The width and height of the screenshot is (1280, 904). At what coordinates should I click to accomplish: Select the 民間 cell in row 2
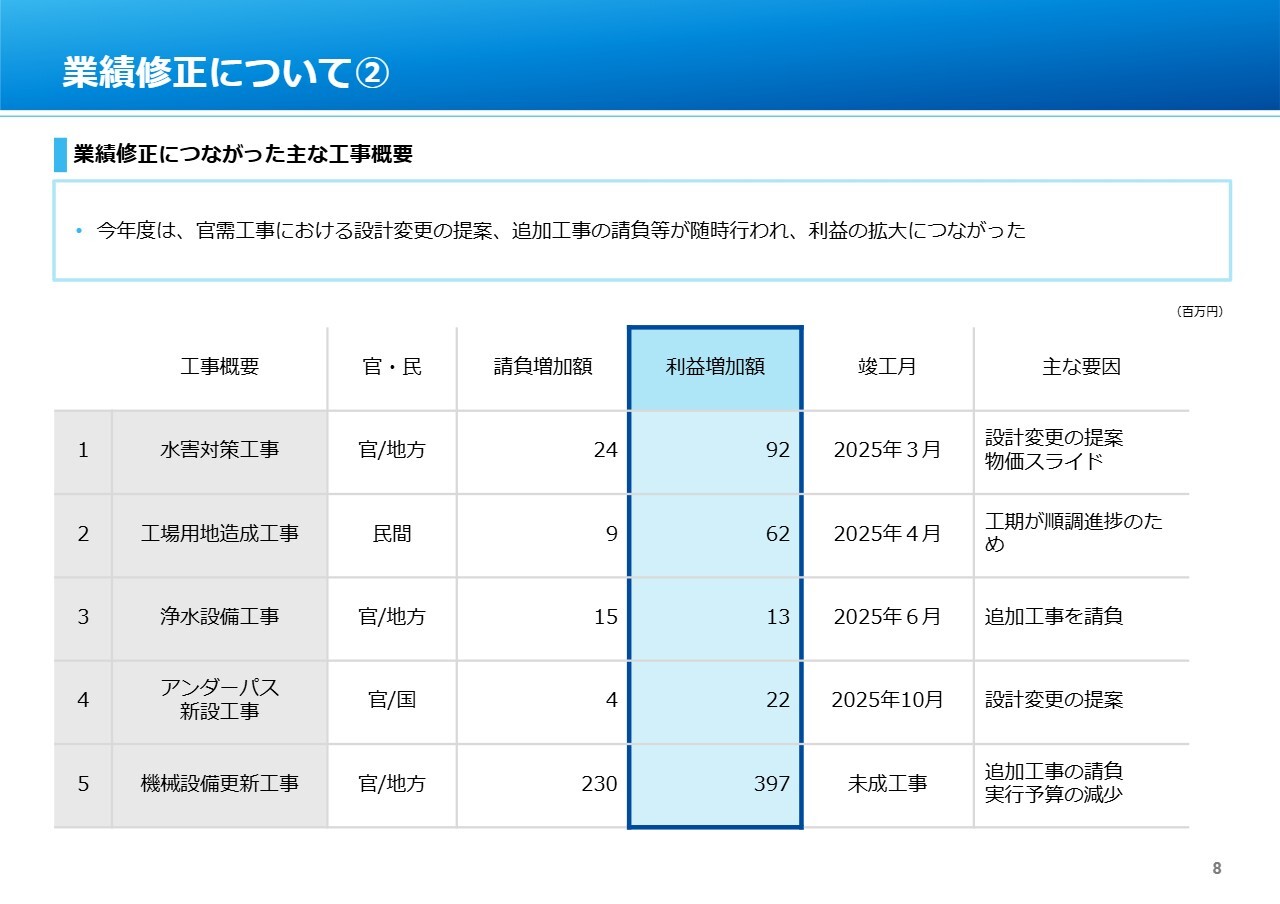391,534
